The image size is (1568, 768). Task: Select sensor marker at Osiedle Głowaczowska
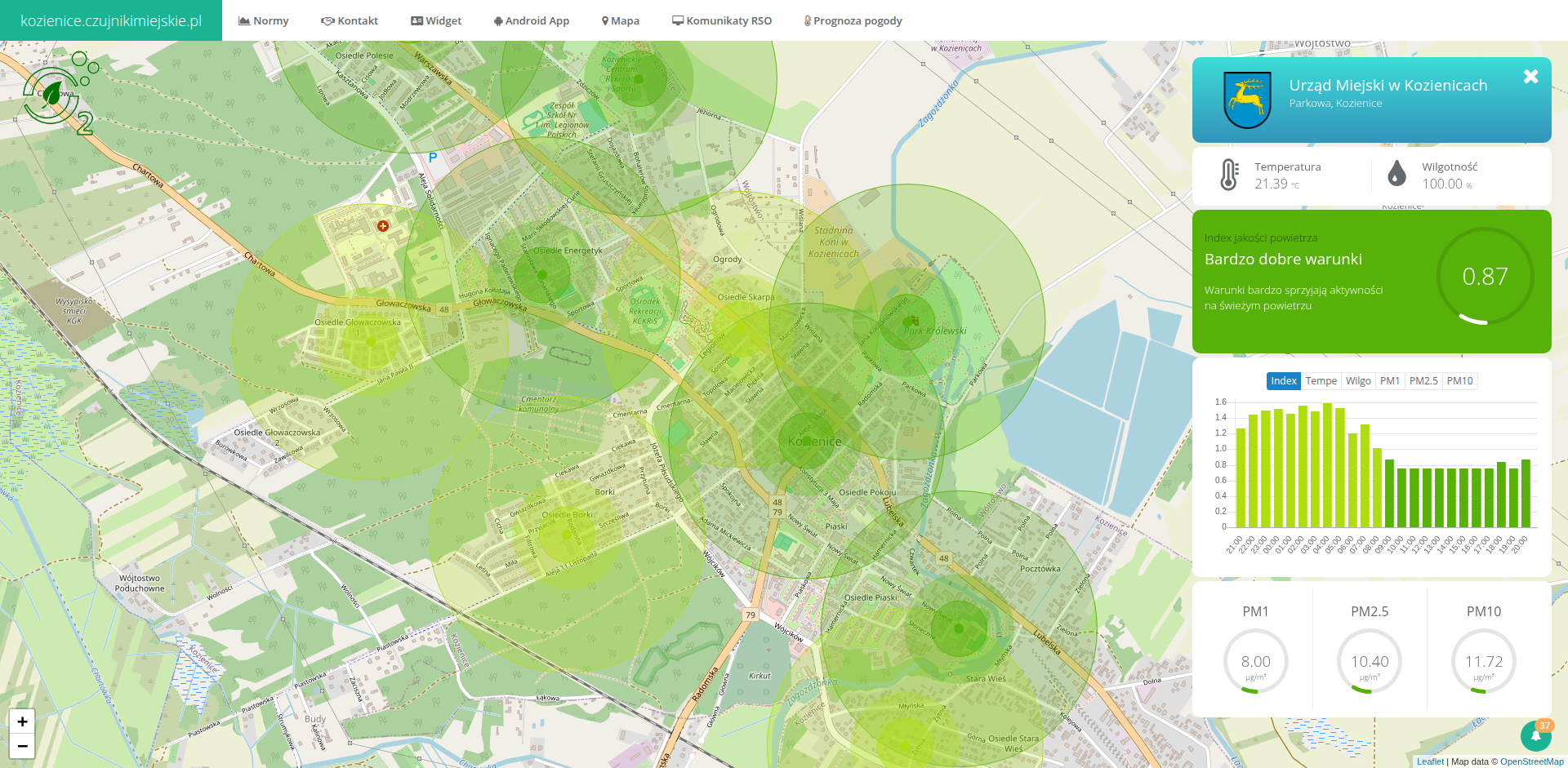(x=371, y=342)
